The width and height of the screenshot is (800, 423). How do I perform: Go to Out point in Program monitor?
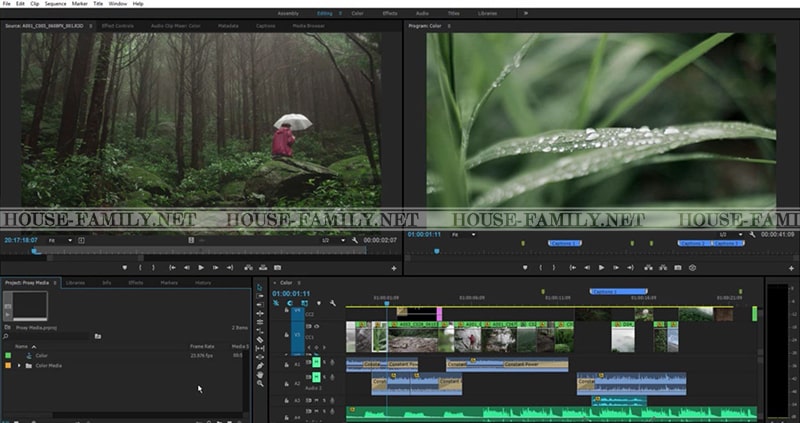tap(630, 267)
